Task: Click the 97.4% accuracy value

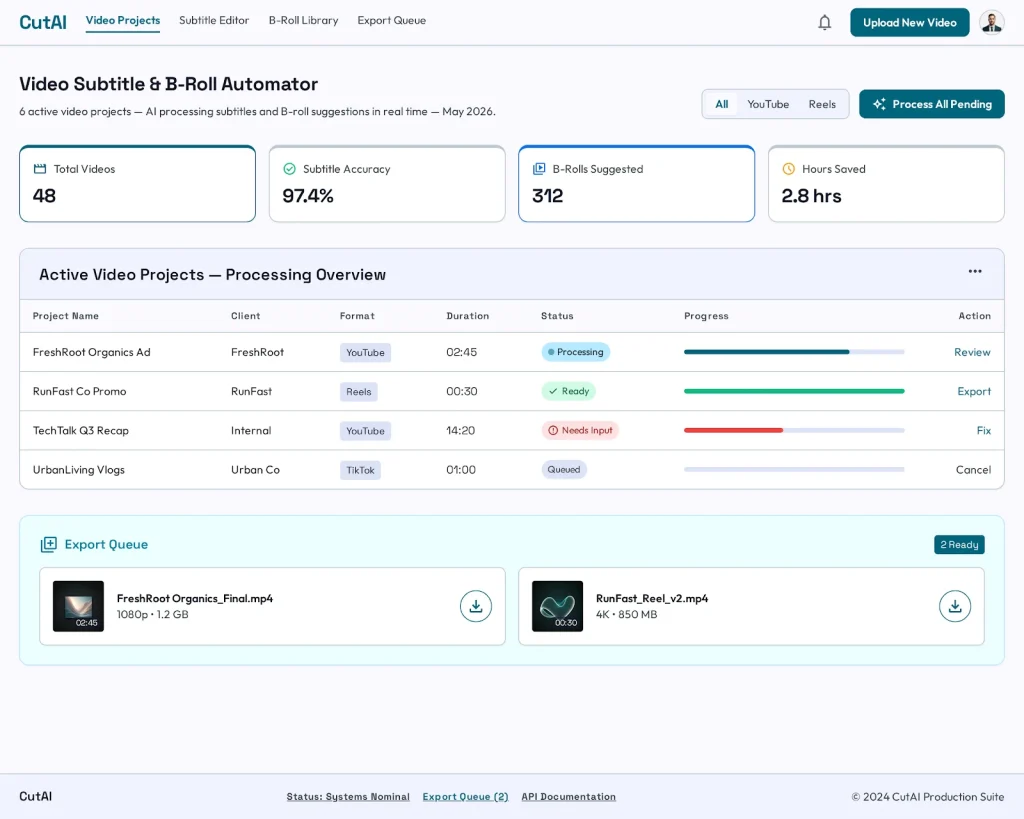Action: pos(308,196)
